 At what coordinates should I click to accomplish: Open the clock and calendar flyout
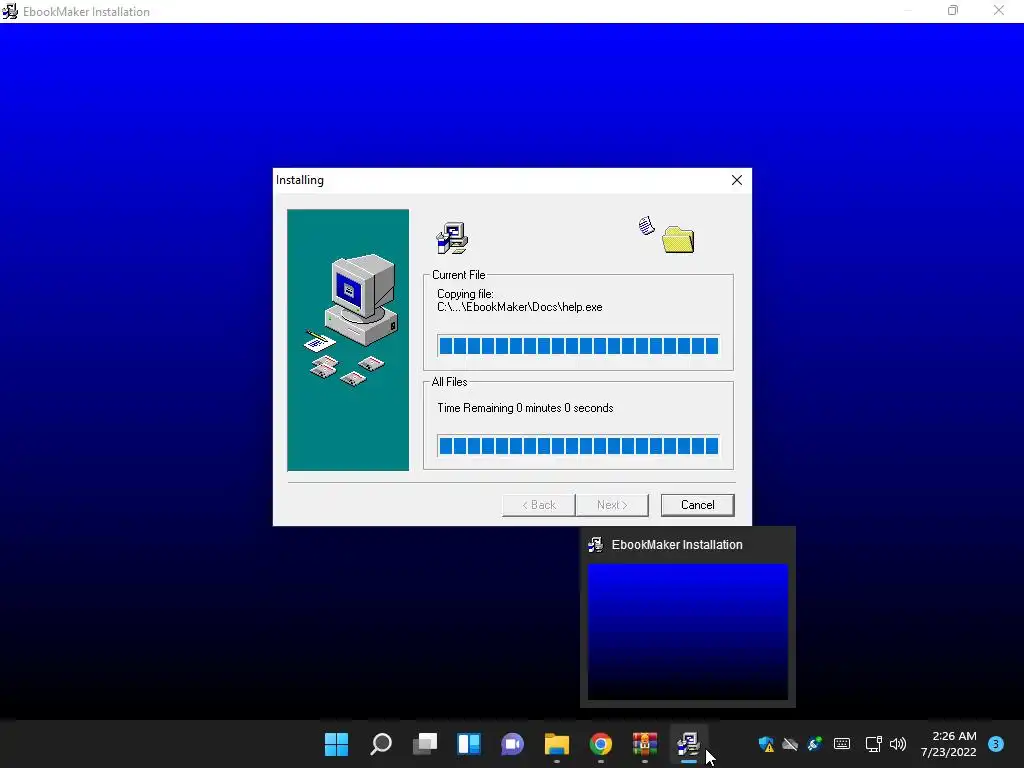tap(948, 744)
